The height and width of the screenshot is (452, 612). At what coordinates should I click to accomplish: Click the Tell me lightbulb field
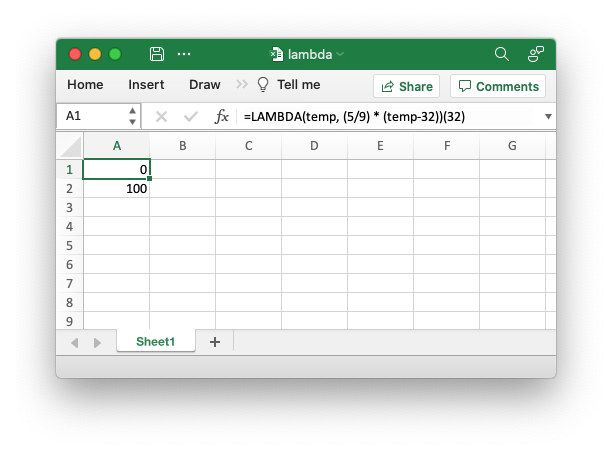[288, 85]
